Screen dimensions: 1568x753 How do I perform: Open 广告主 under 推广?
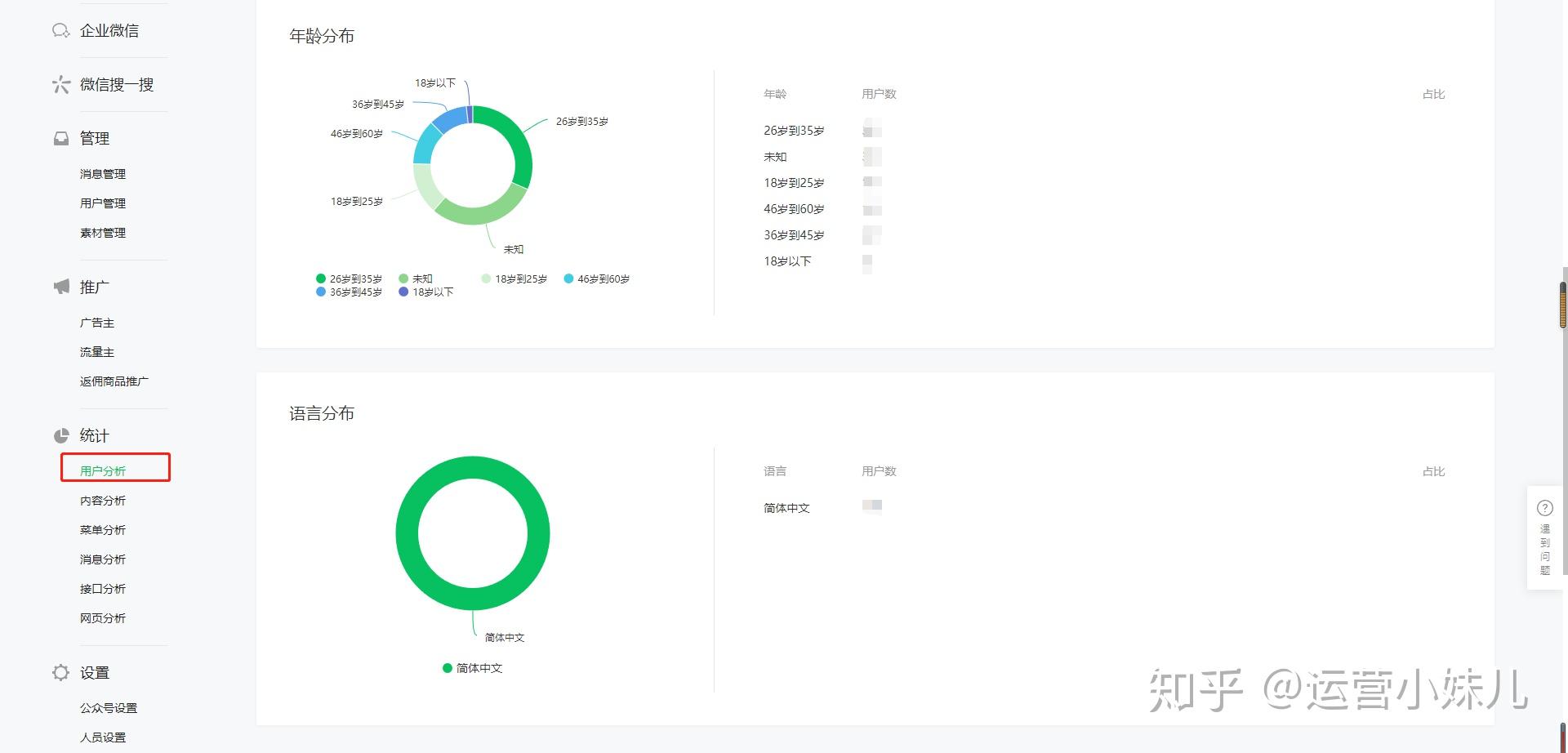point(97,323)
